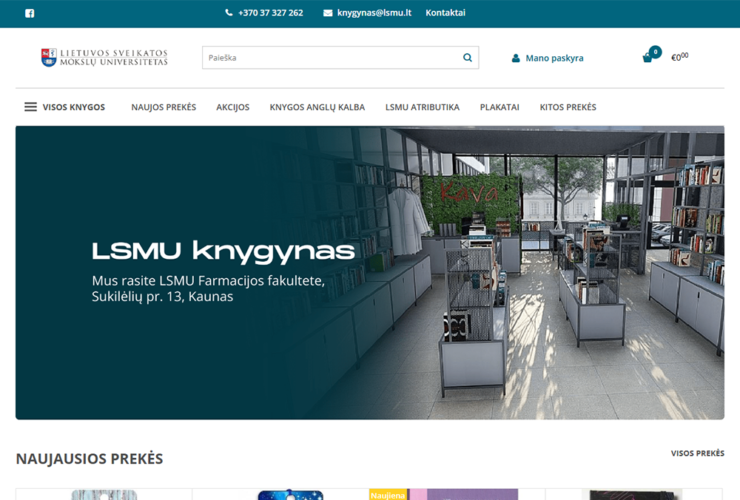This screenshot has width=740, height=500.
Task: Open LSMU ATRIBUTIKA menu item
Action: [x=422, y=107]
